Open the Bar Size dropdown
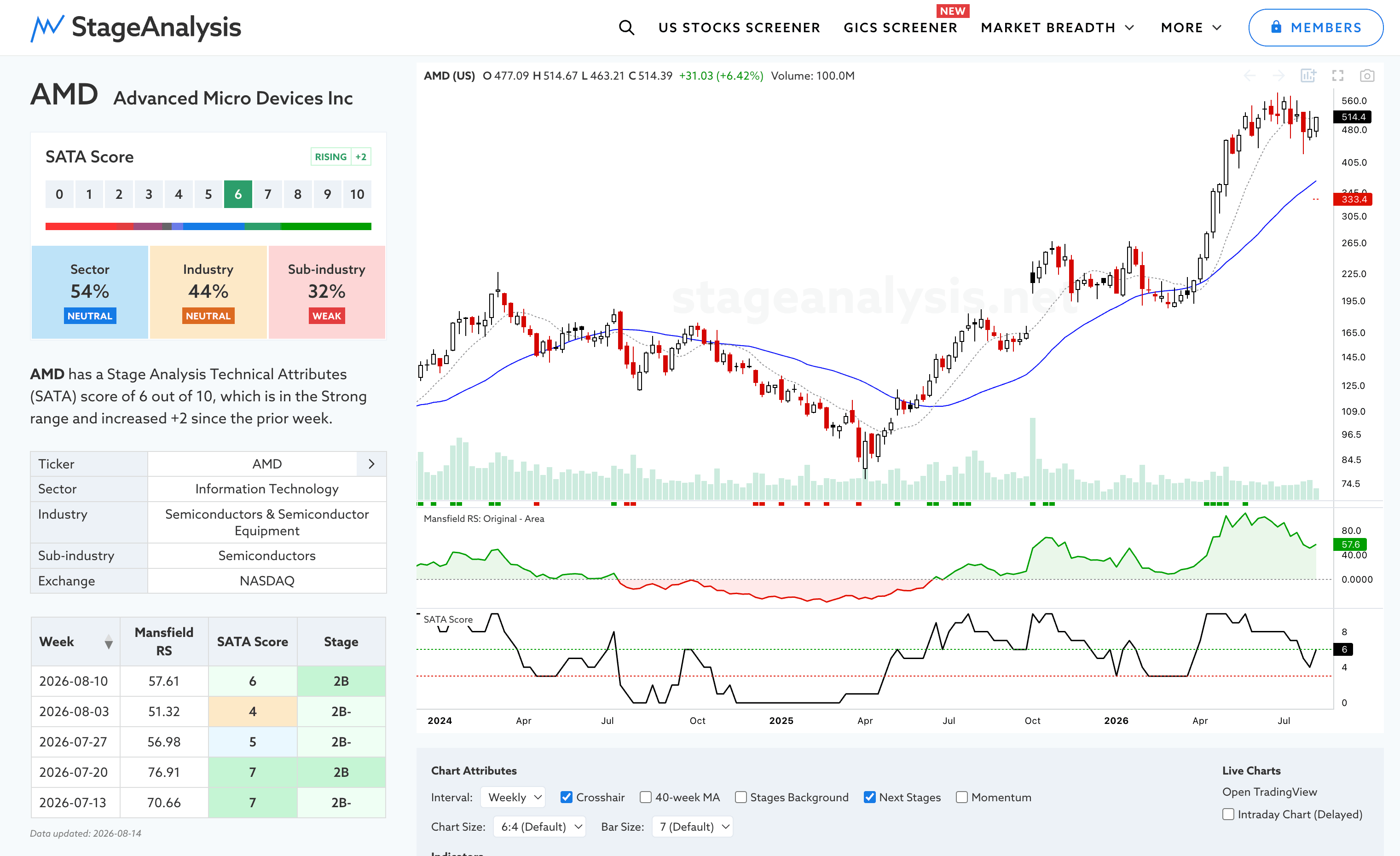1400x856 pixels. pos(693,827)
